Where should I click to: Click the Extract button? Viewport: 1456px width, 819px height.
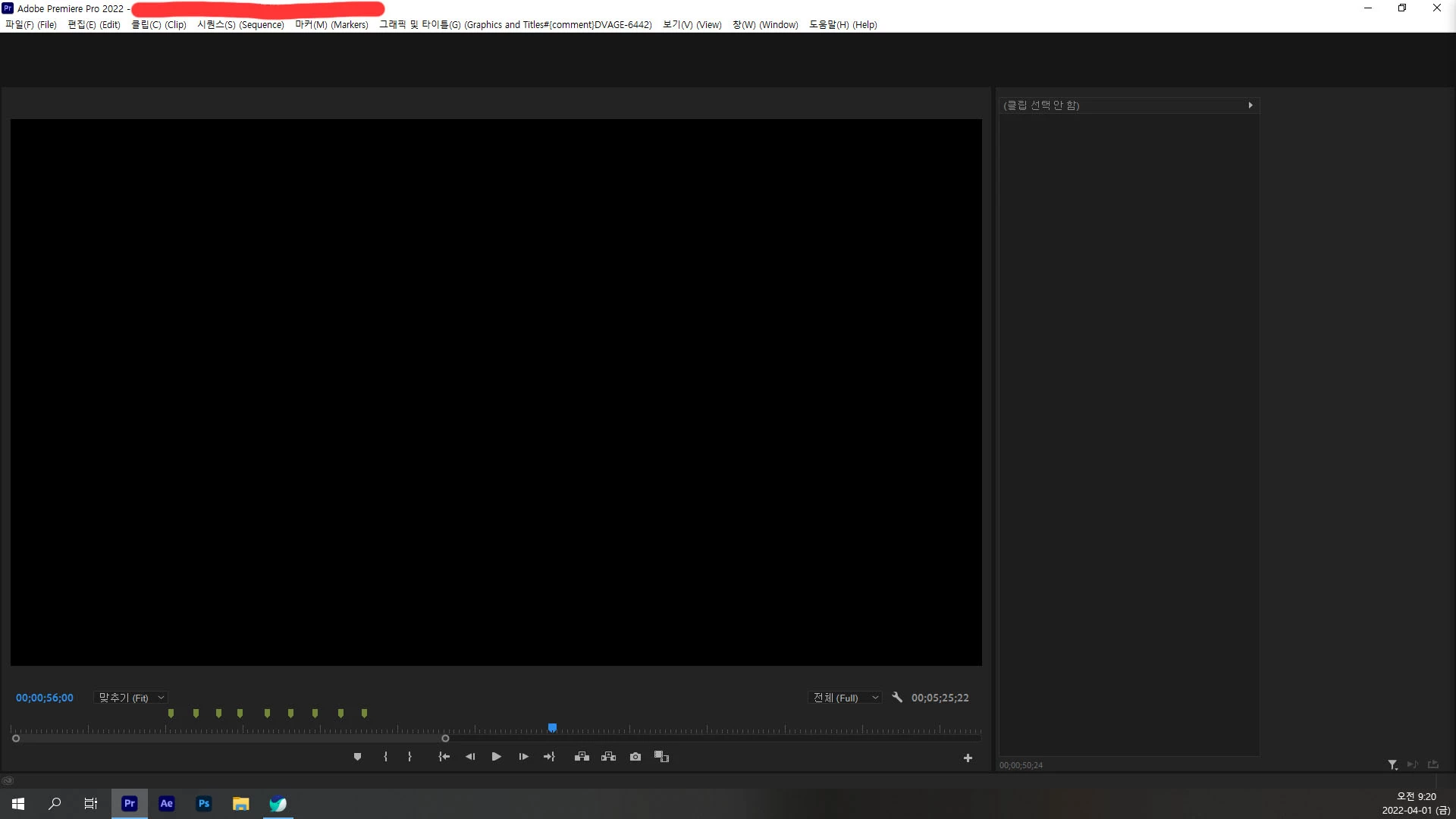point(608,757)
